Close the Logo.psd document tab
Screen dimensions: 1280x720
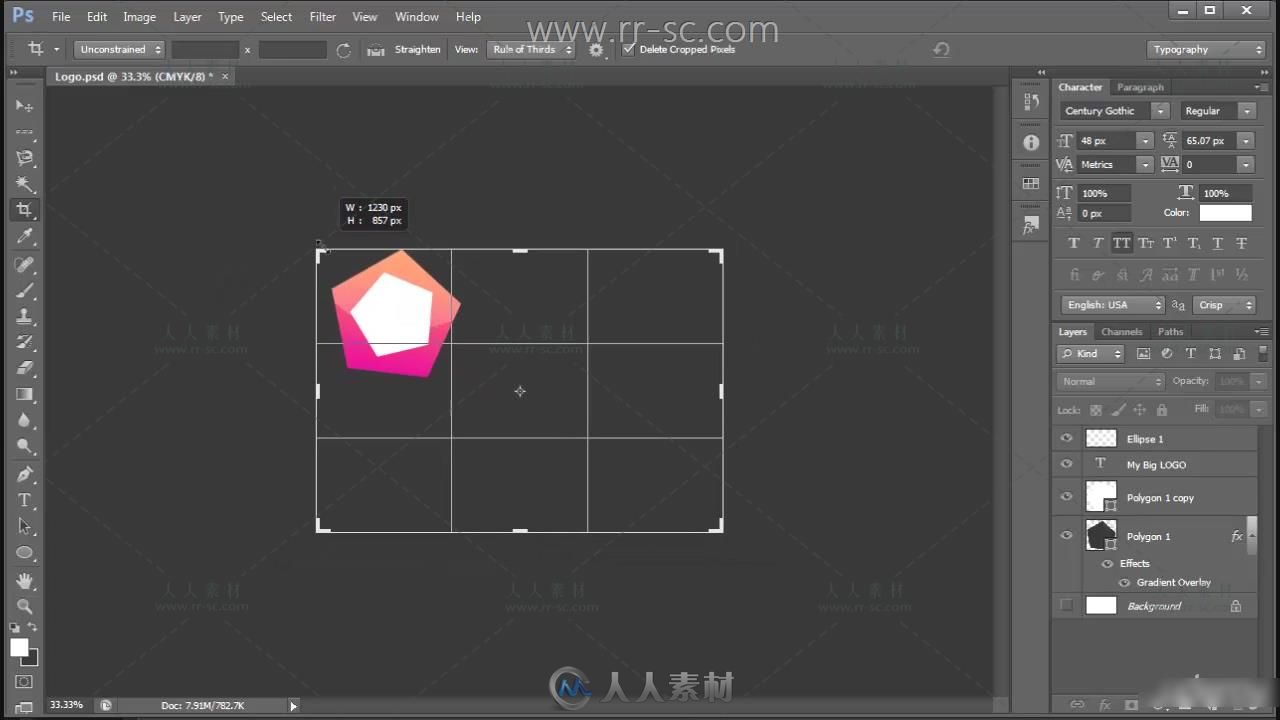point(225,76)
